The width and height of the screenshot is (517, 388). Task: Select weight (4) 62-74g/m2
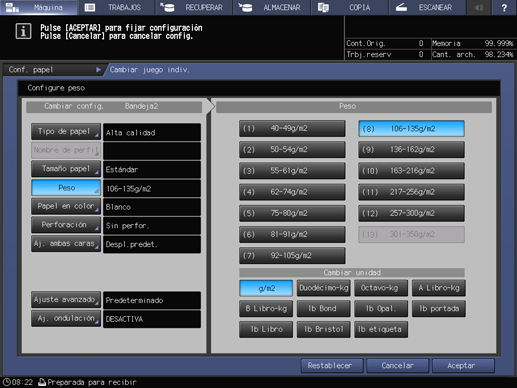click(x=292, y=192)
